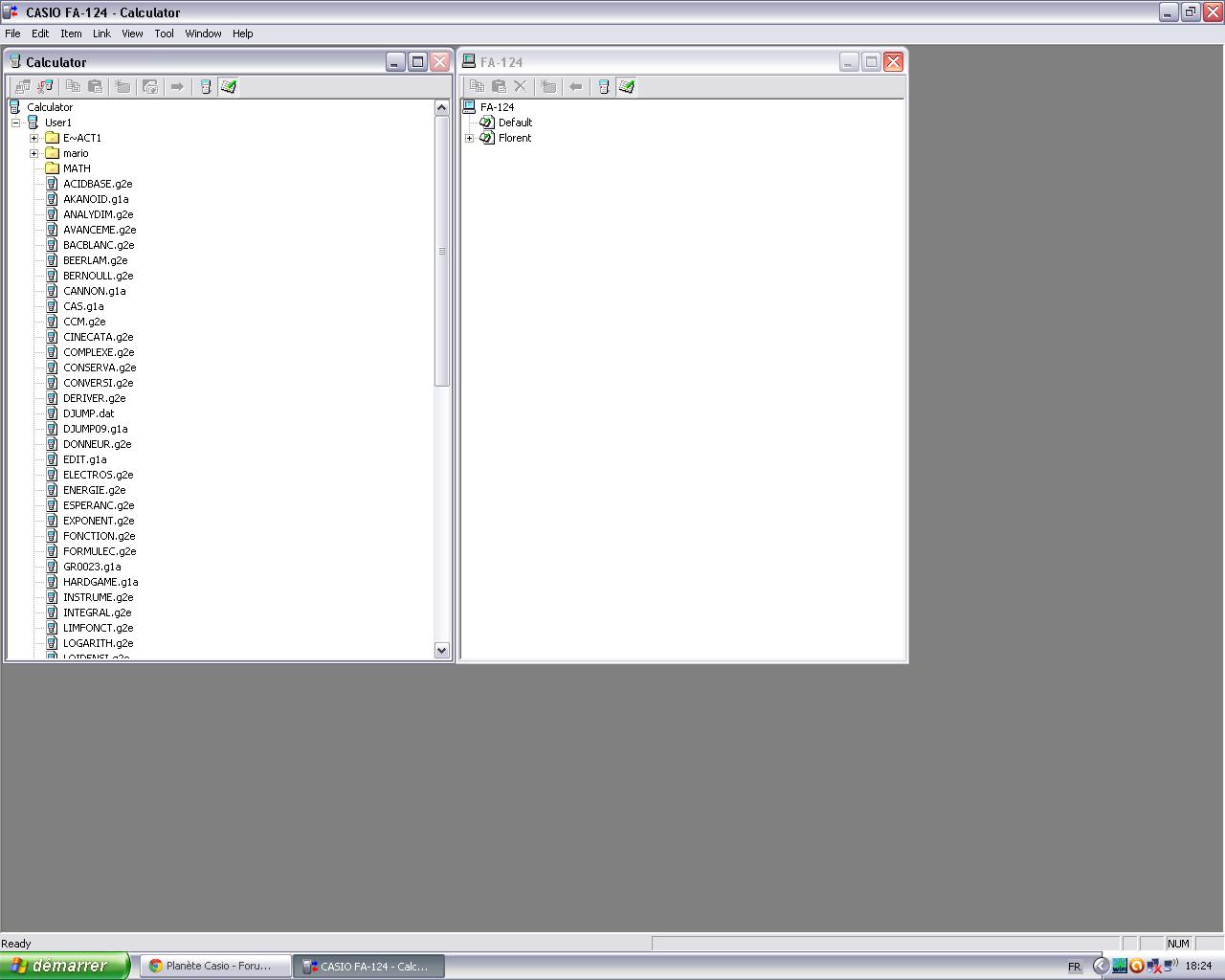The height and width of the screenshot is (980, 1225).
Task: Click the Wifi tray icon
Action: 1119,966
